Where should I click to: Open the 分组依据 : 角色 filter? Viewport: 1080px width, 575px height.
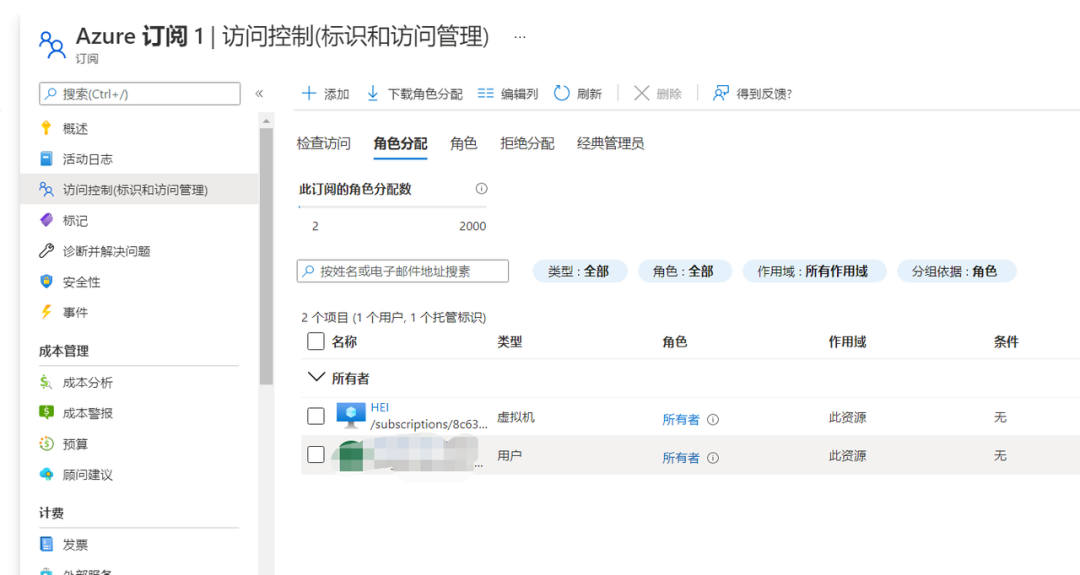[955, 271]
